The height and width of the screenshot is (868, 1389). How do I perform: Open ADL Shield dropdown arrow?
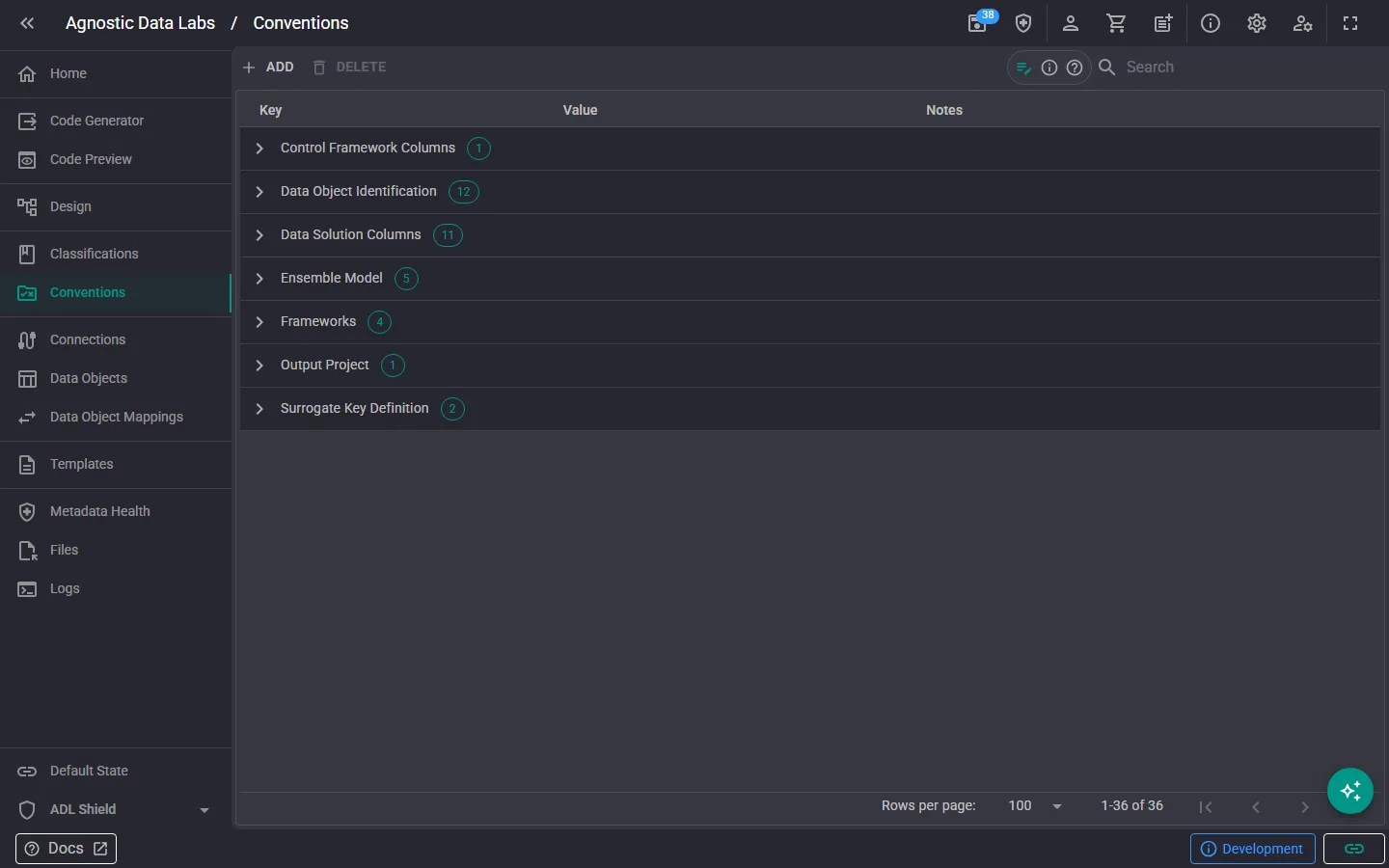(x=204, y=810)
